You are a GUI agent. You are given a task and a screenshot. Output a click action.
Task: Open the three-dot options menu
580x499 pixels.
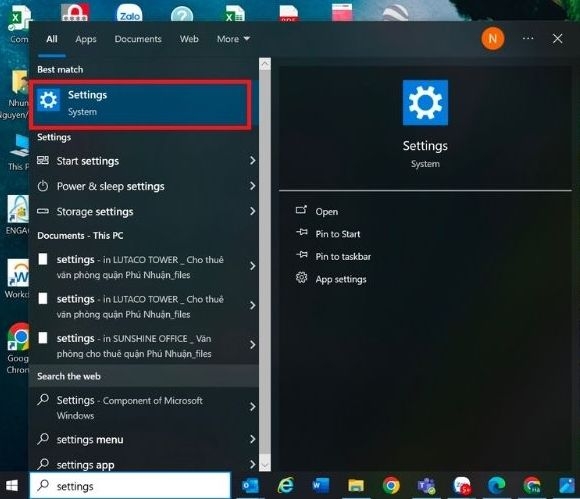click(528, 38)
